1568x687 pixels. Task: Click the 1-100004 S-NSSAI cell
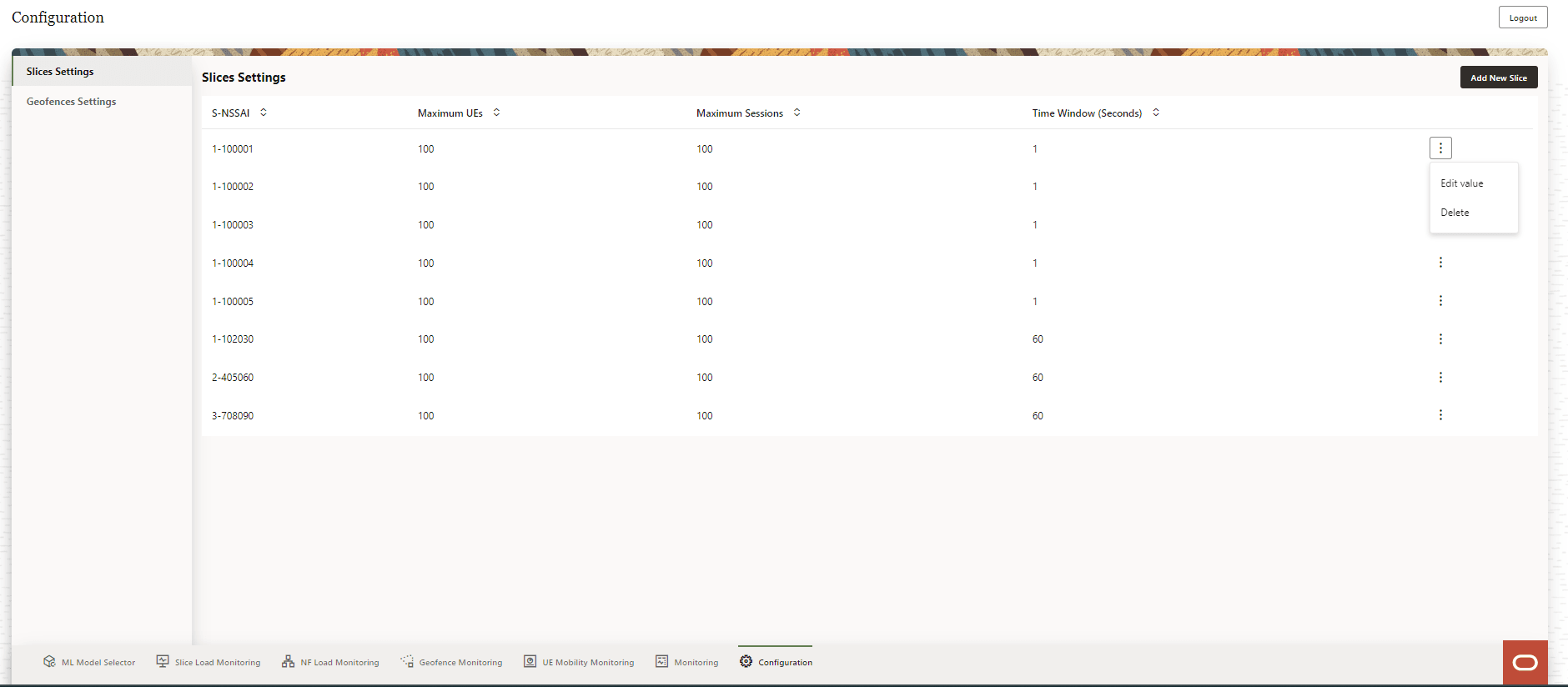pyautogui.click(x=233, y=263)
